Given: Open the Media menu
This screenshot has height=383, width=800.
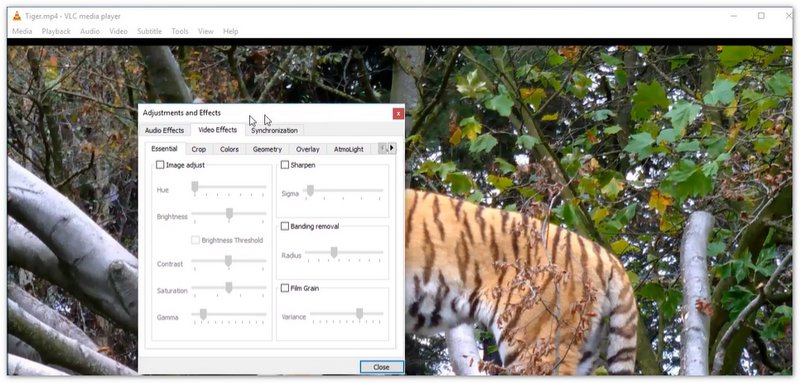Looking at the screenshot, I should coord(22,31).
